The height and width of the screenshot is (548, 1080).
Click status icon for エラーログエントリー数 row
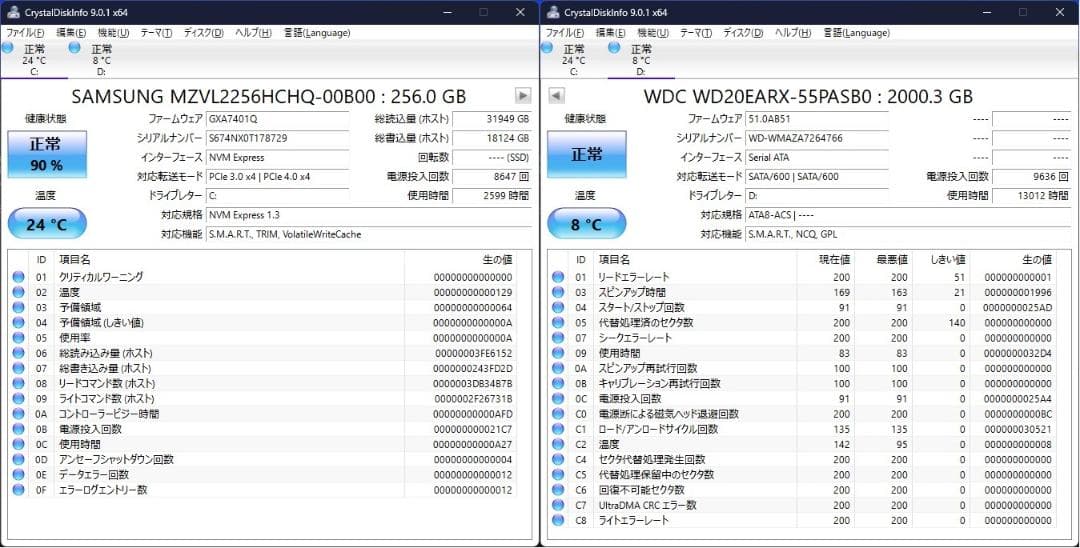click(x=19, y=489)
